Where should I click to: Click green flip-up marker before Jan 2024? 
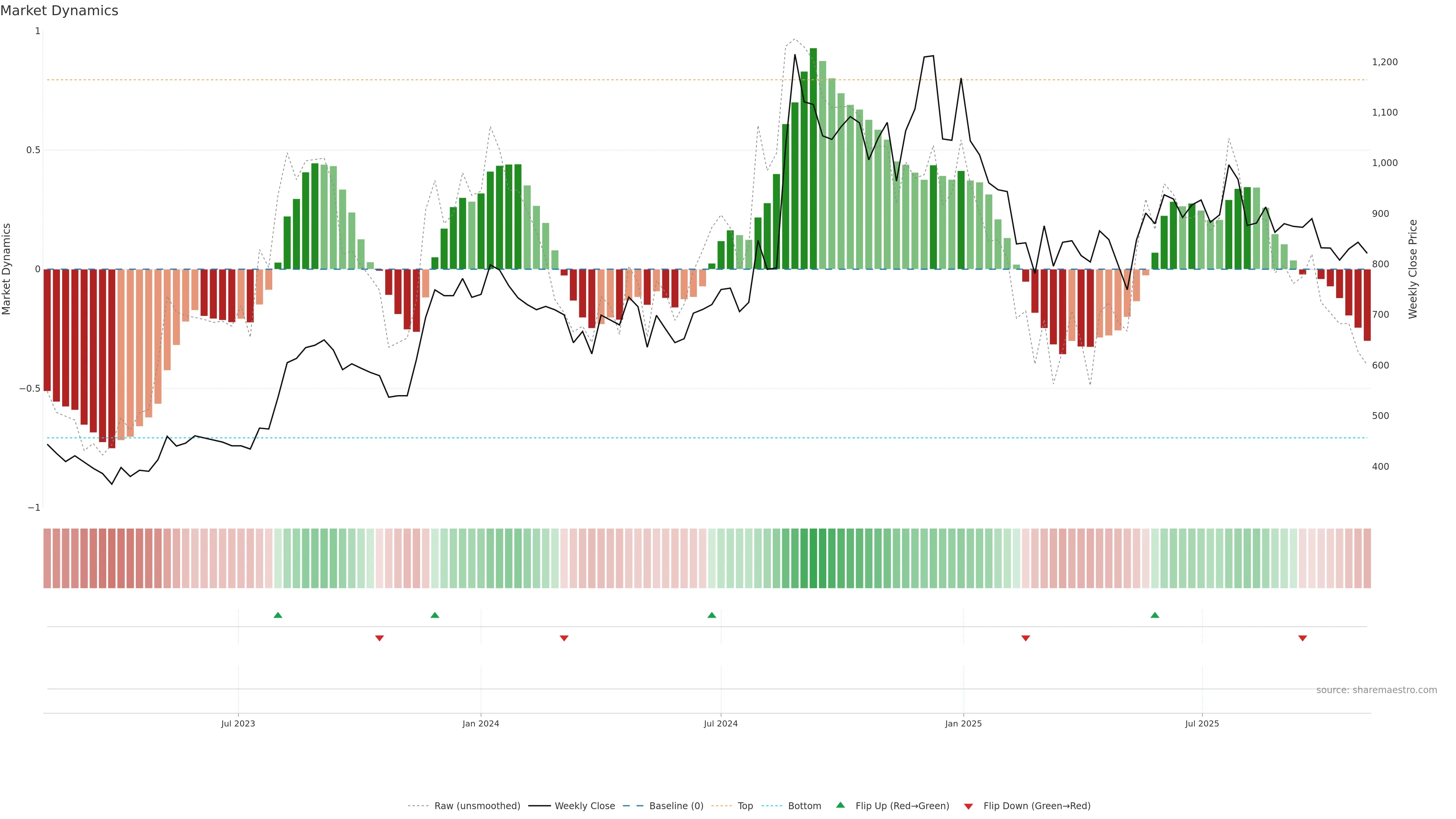(x=435, y=615)
